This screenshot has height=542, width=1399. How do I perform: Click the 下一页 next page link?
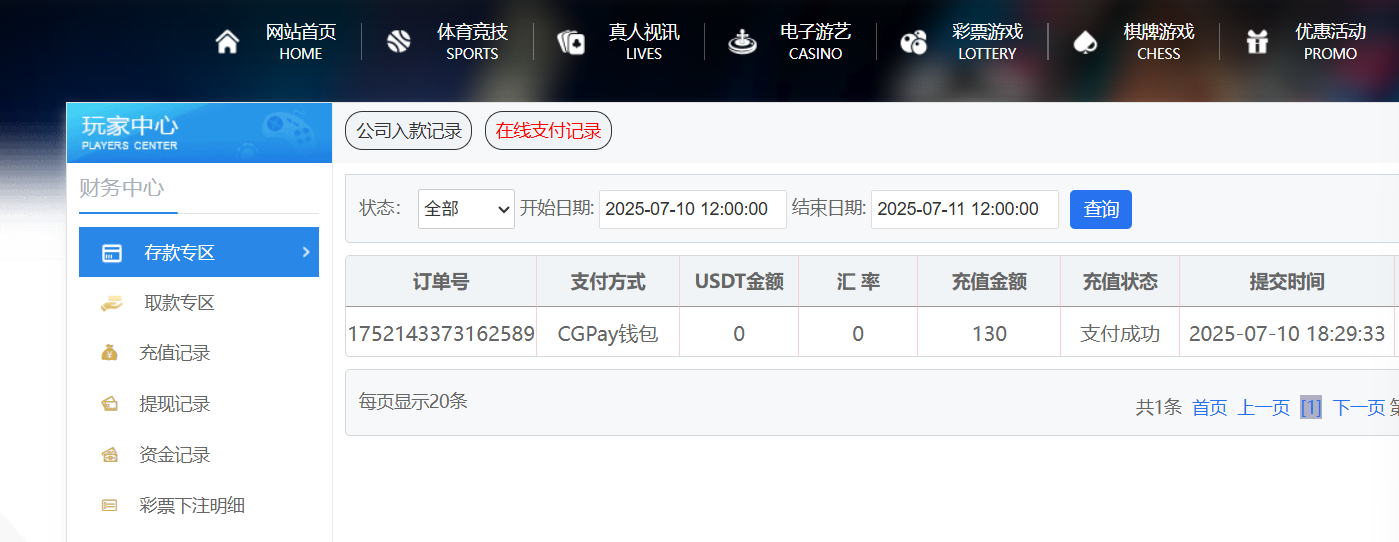1358,407
